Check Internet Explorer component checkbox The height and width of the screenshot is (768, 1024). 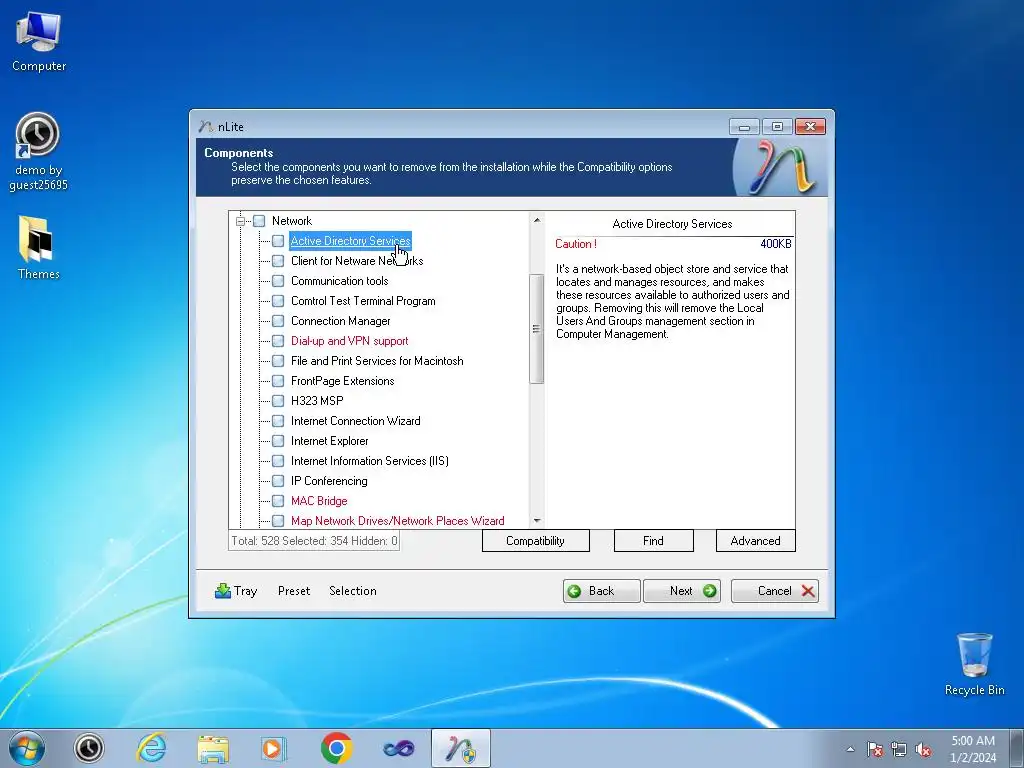pos(278,441)
